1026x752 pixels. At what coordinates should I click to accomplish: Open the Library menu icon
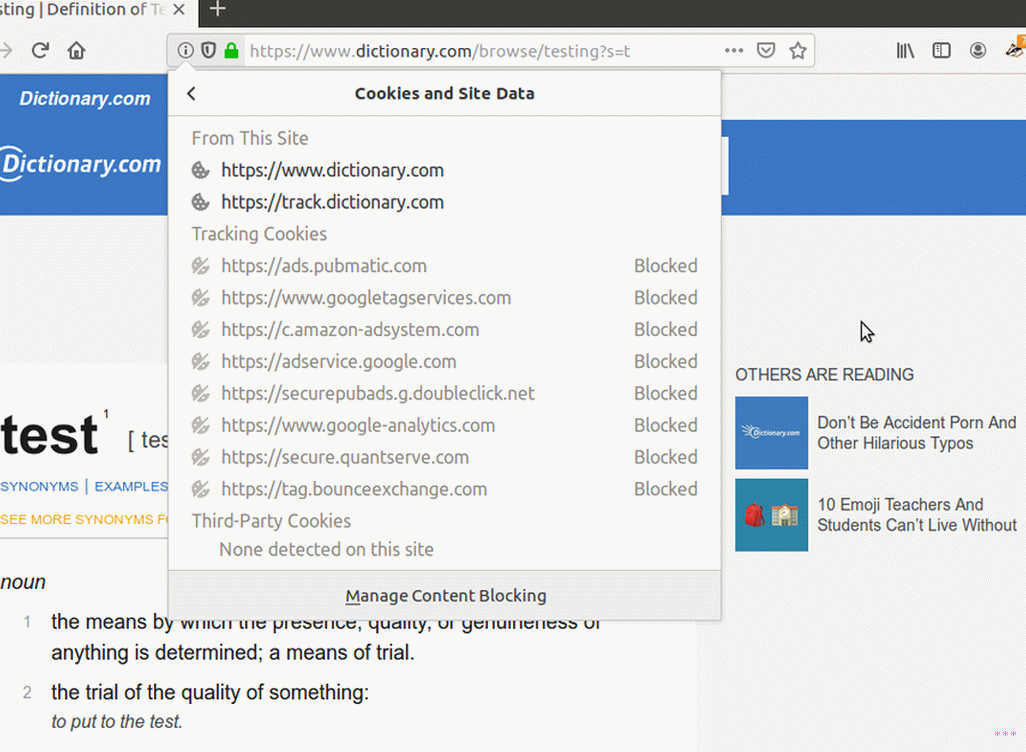905,51
